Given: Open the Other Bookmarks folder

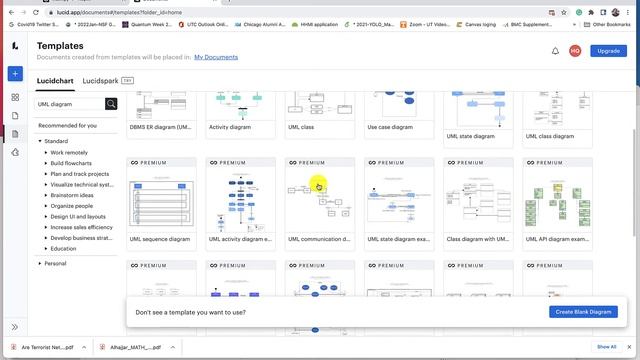Looking at the screenshot, I should [x=607, y=24].
